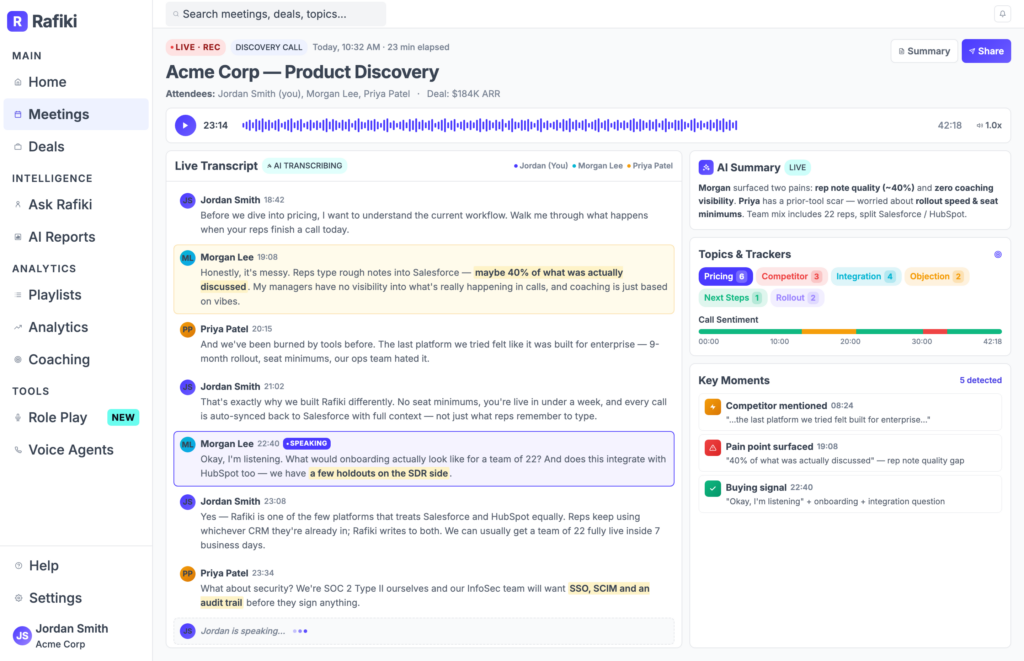Click the DISCOVERY CALL tag
The image size is (1024, 661).
click(268, 47)
